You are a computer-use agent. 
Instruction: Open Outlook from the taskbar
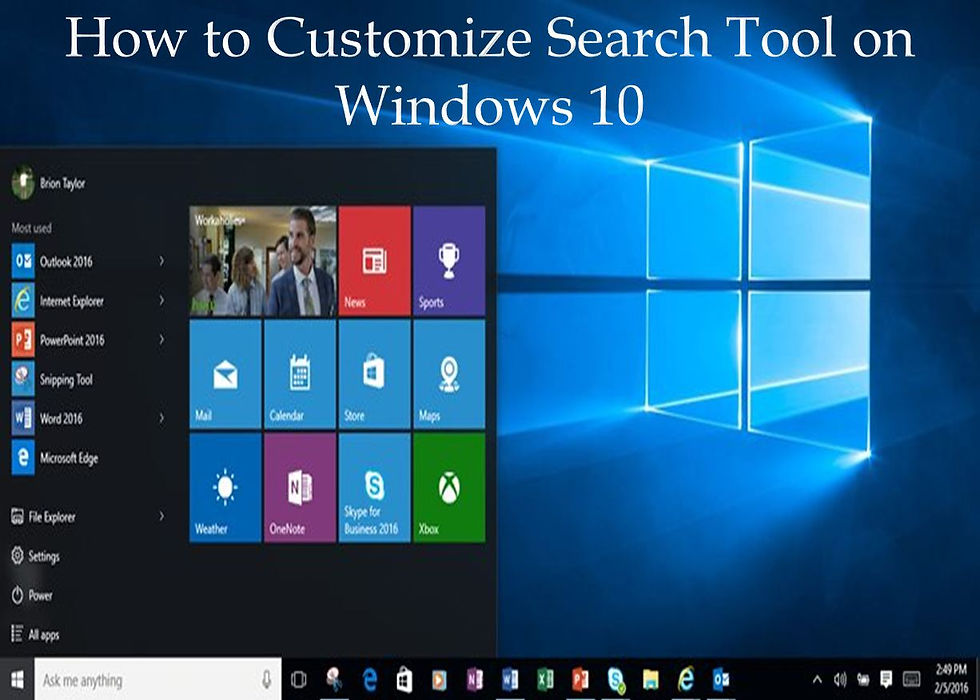tap(721, 679)
